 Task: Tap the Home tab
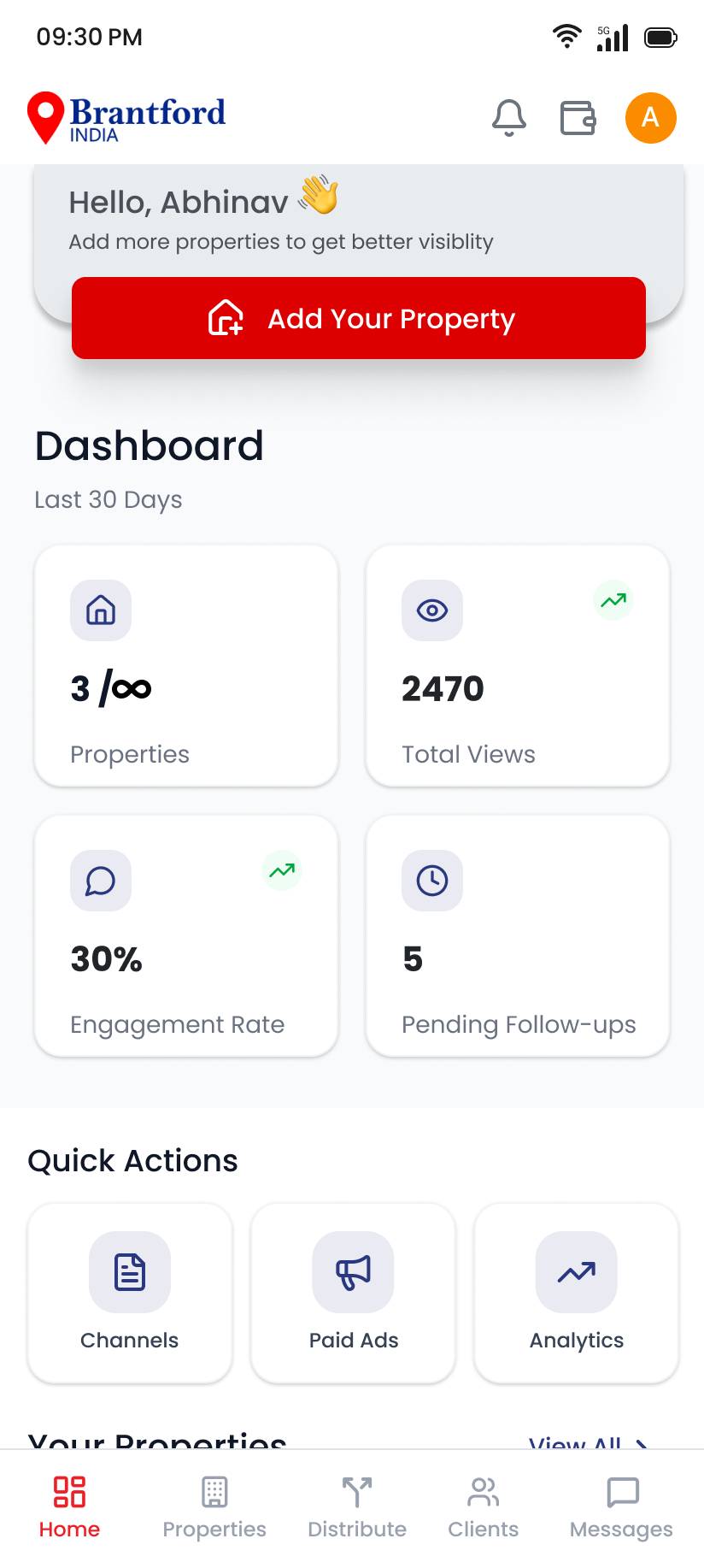[x=69, y=1506]
